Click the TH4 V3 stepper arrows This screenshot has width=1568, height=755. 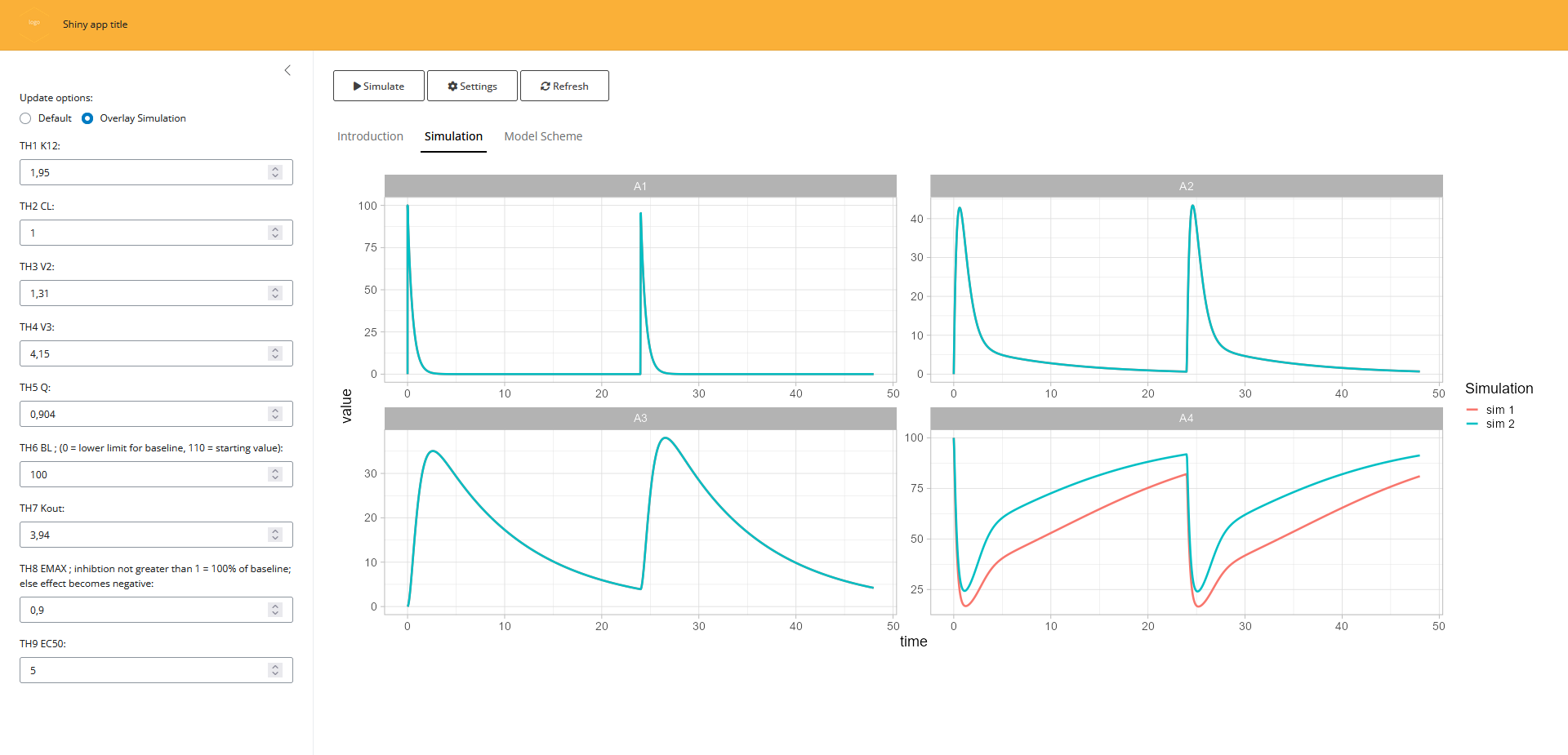click(x=275, y=353)
